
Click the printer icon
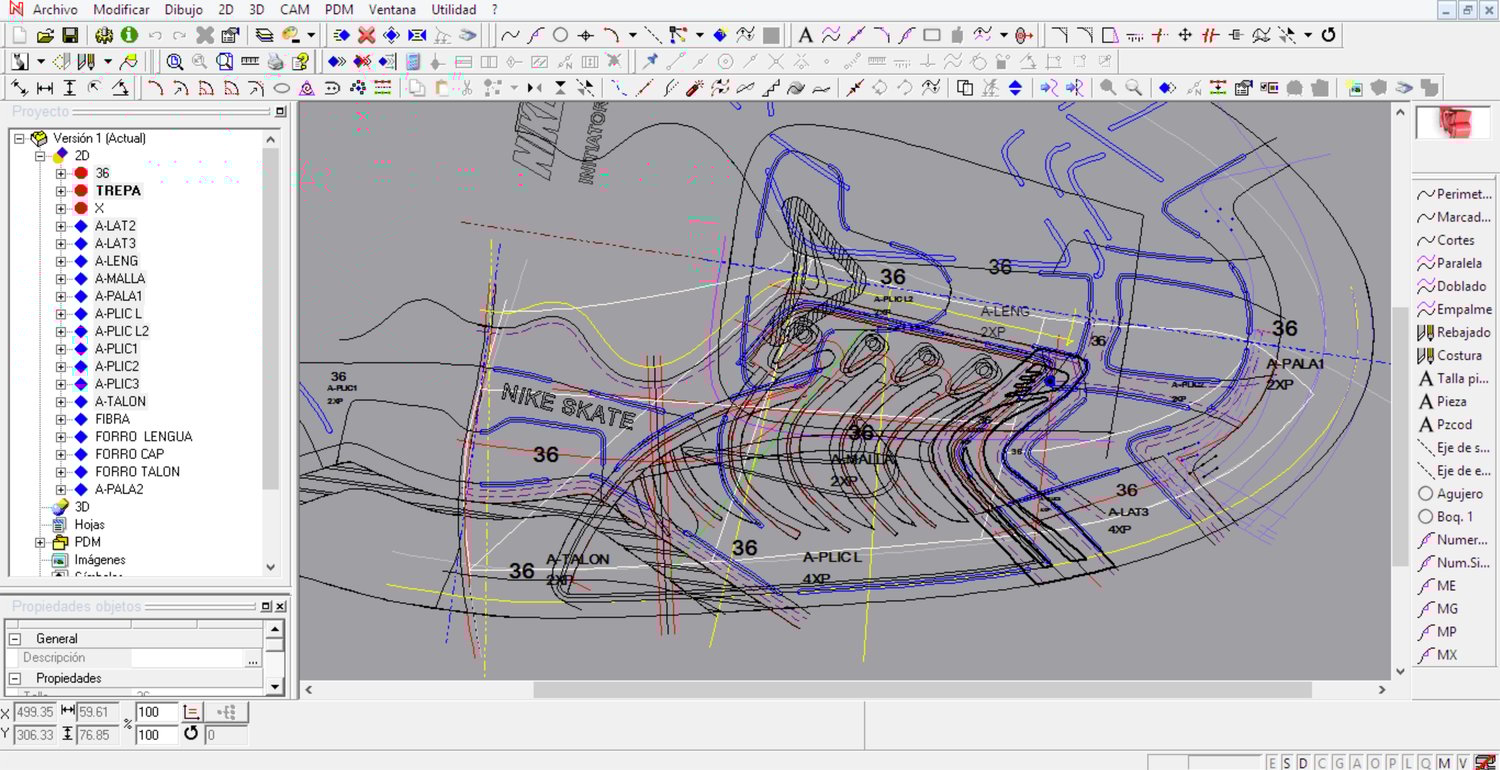click(275, 62)
